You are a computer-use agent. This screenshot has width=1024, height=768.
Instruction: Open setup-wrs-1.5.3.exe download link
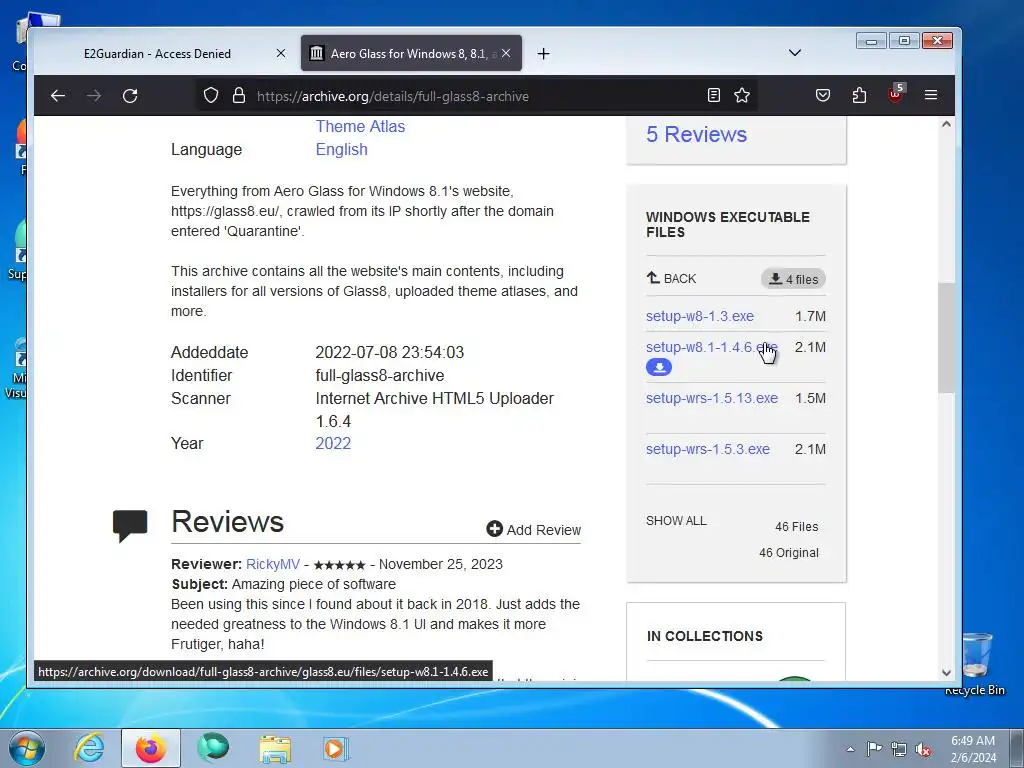tap(708, 449)
